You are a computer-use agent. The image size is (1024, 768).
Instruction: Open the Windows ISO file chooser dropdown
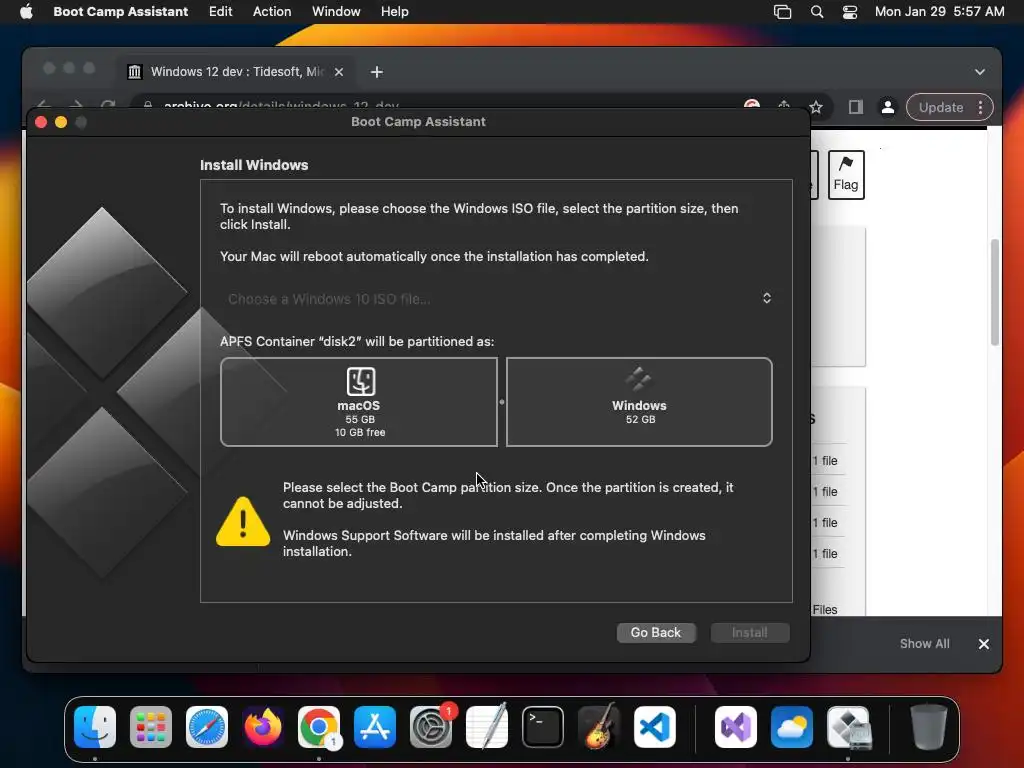click(496, 298)
